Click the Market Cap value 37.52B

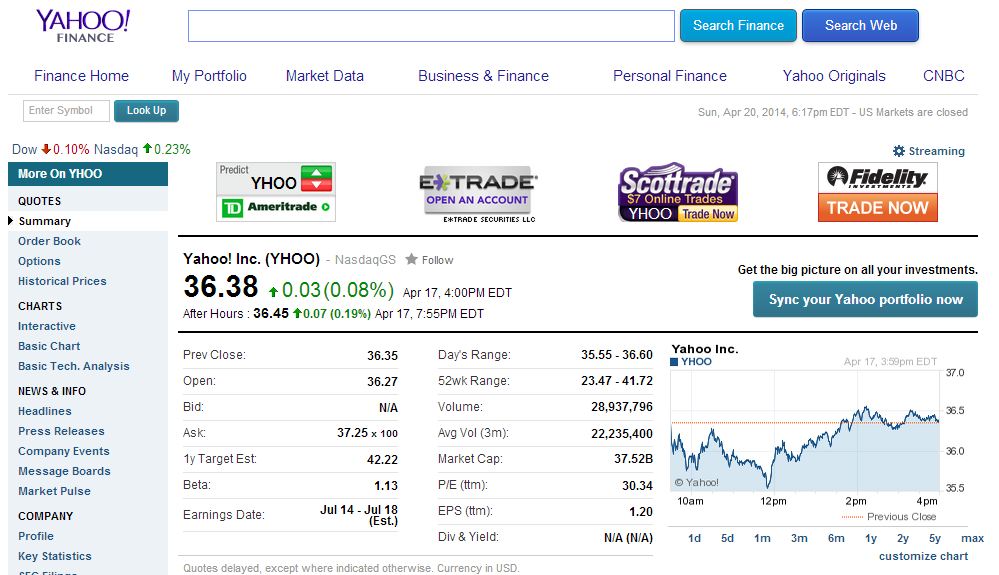[x=633, y=458]
